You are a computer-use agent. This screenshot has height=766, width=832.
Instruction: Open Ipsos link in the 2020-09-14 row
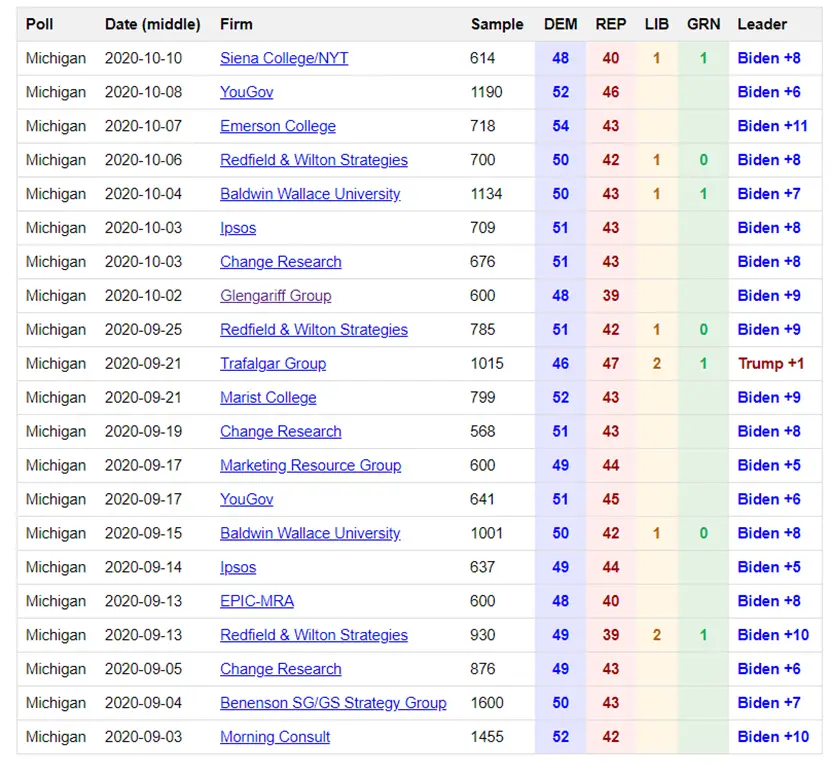click(x=238, y=568)
